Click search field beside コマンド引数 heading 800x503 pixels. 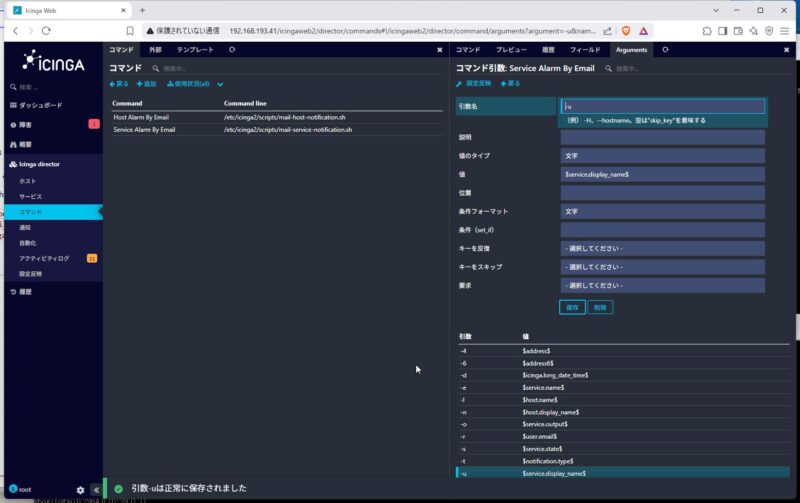(628, 68)
